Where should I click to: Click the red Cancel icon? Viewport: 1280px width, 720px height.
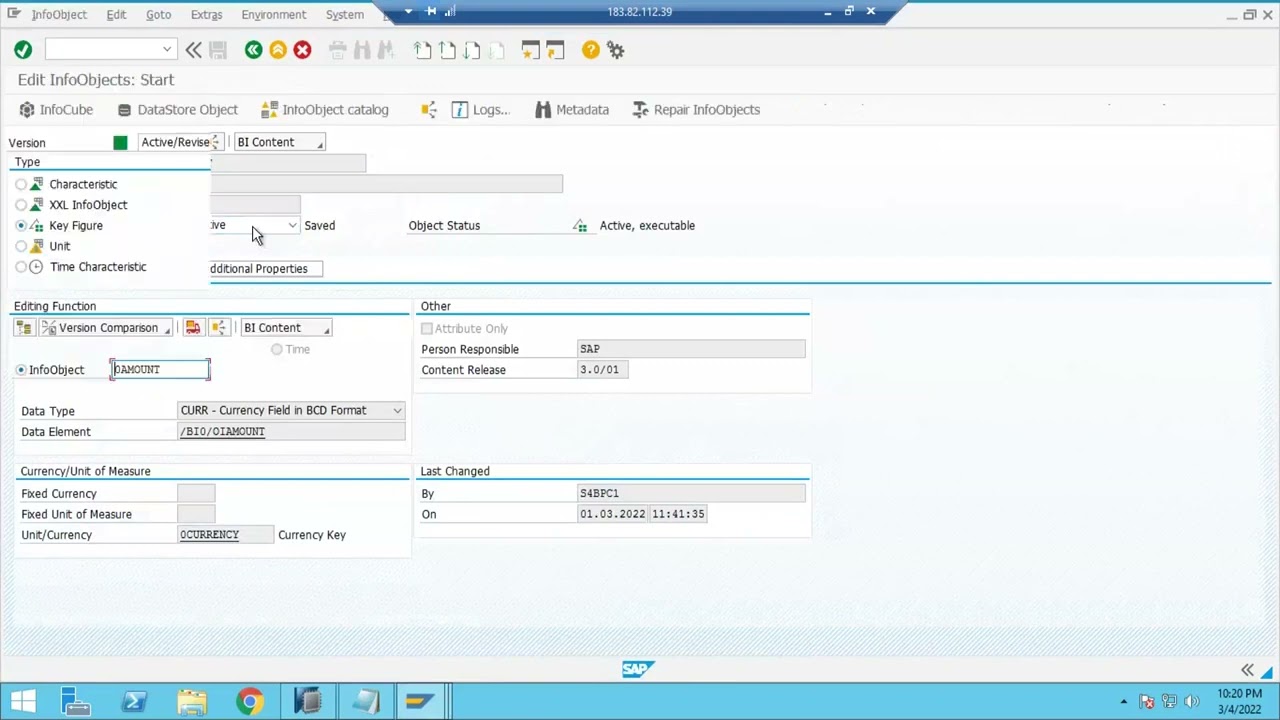pos(302,50)
